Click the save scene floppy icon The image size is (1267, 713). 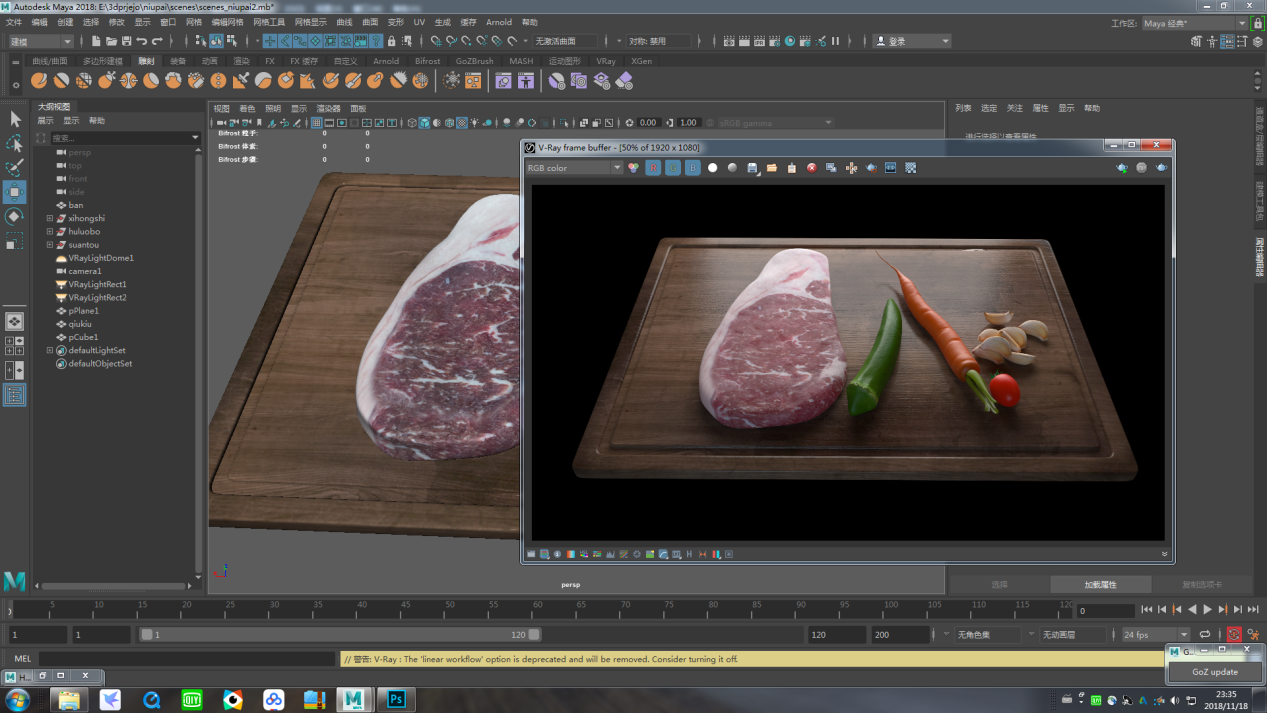pos(126,41)
